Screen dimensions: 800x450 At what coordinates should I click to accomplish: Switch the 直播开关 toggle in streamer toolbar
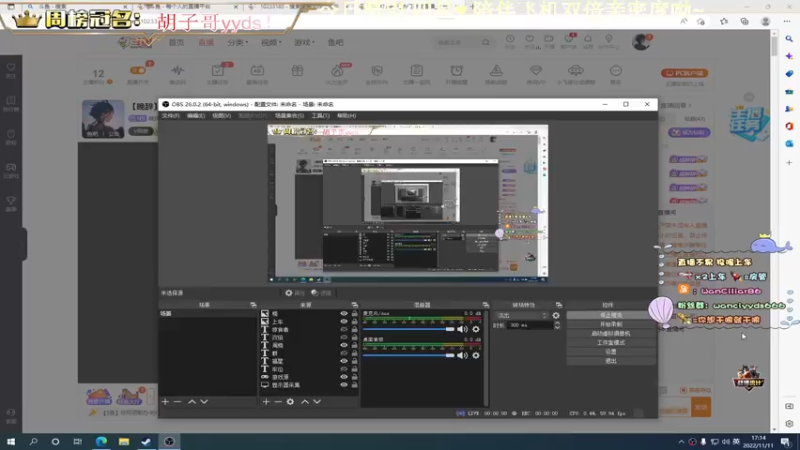(138, 70)
